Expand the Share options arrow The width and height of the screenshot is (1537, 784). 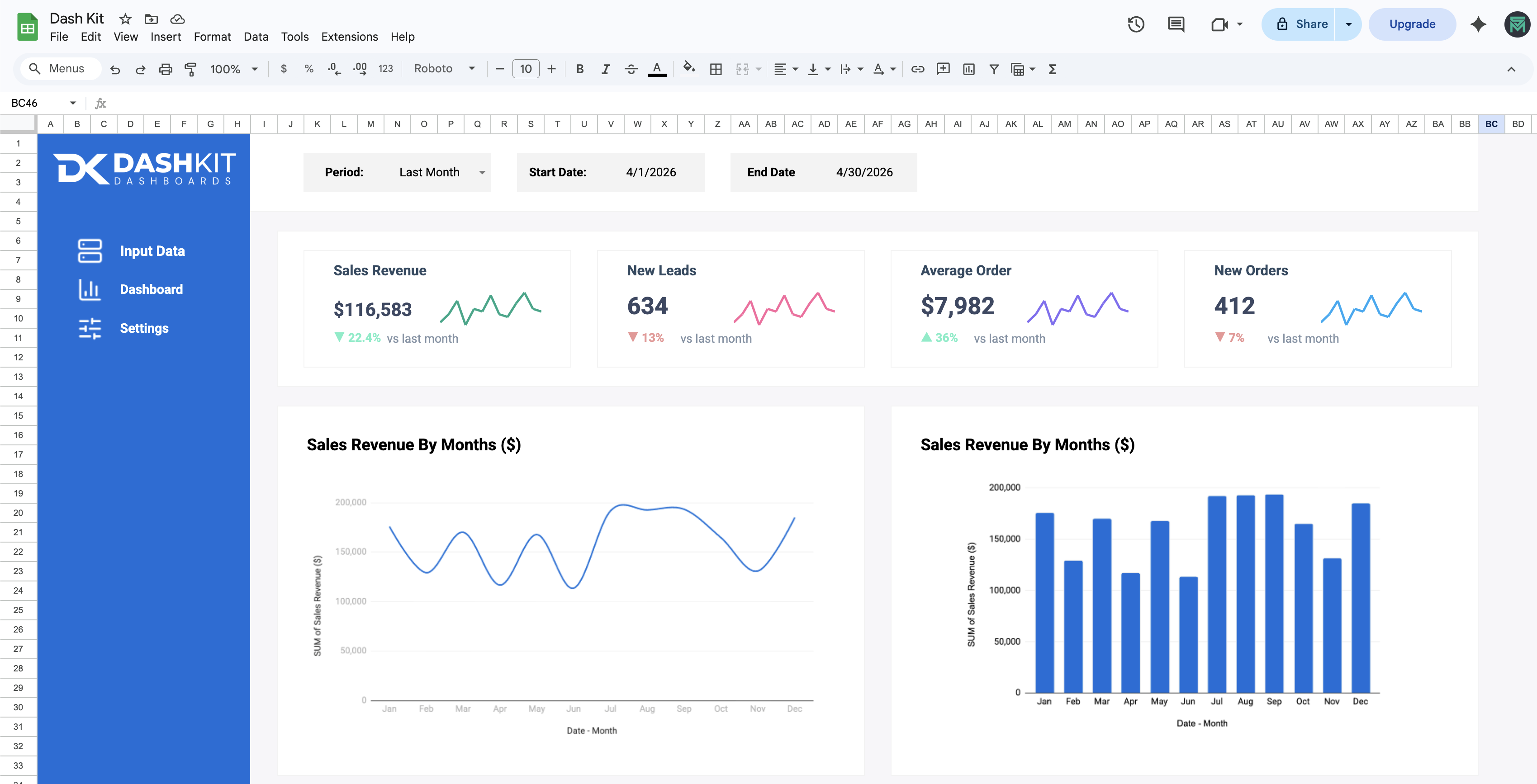point(1348,24)
